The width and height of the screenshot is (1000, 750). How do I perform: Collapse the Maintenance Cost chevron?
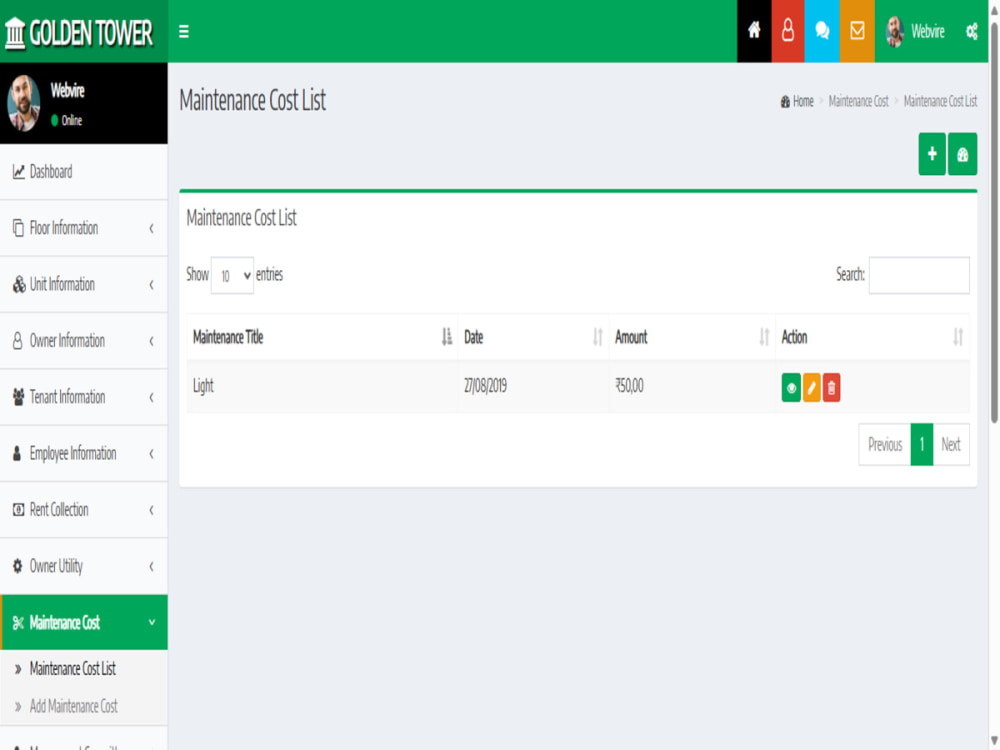coord(151,622)
